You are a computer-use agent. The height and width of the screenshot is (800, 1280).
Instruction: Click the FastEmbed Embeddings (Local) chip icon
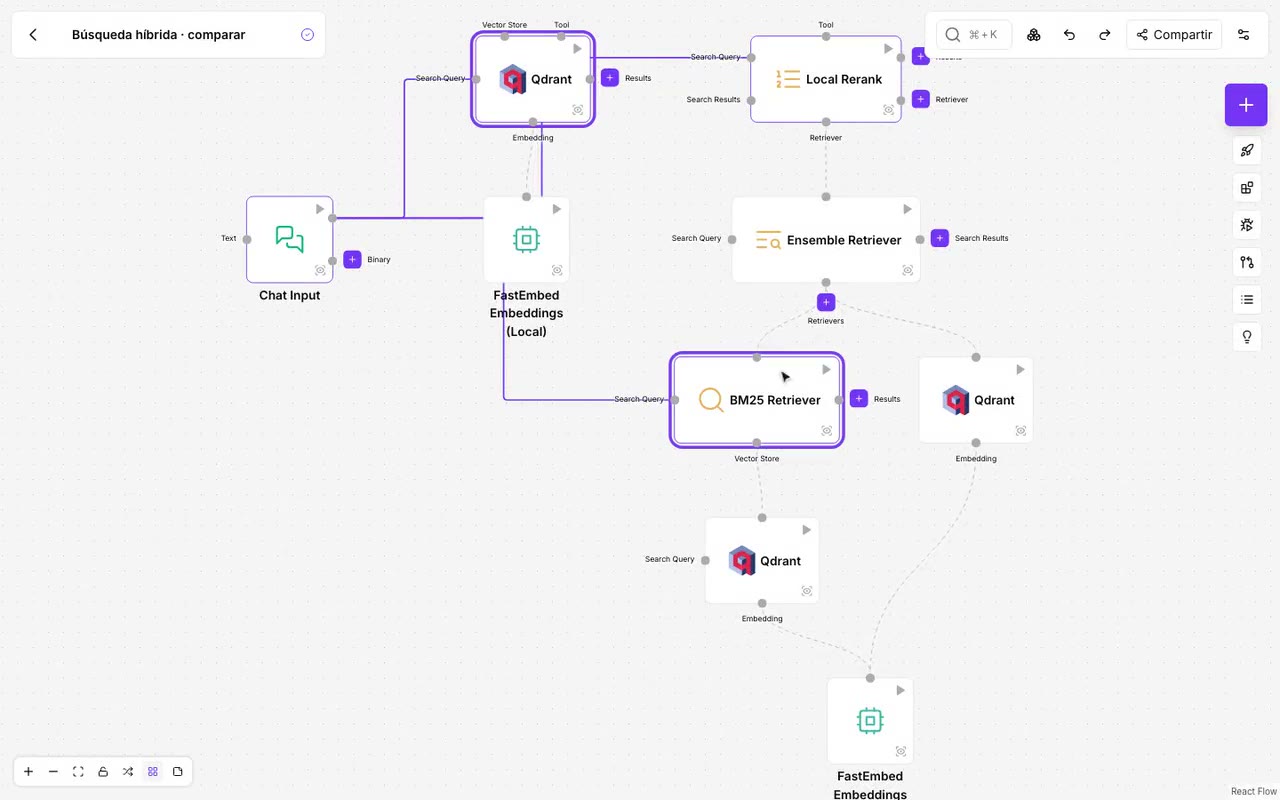527,240
